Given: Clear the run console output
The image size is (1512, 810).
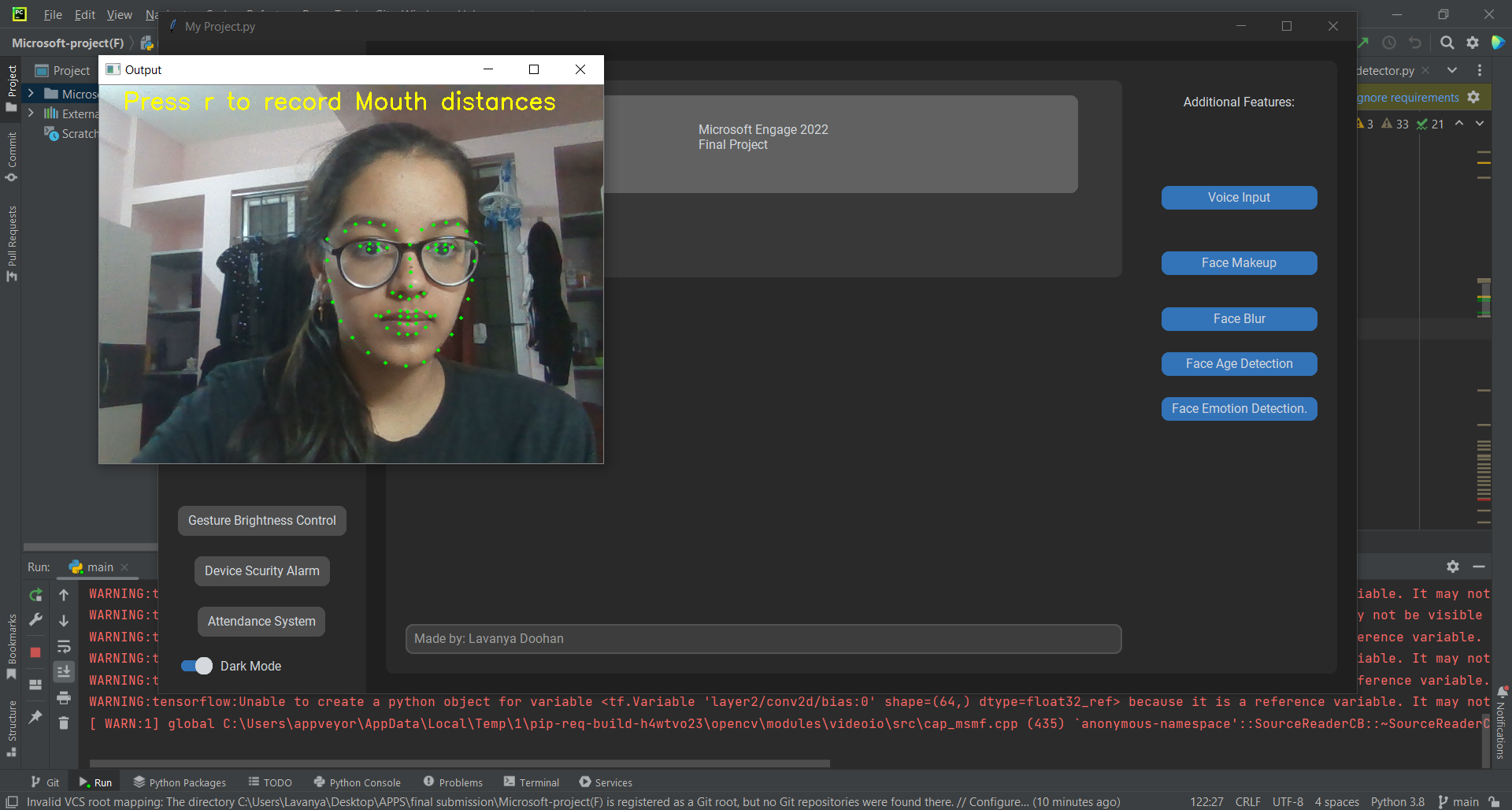Looking at the screenshot, I should coord(64,723).
